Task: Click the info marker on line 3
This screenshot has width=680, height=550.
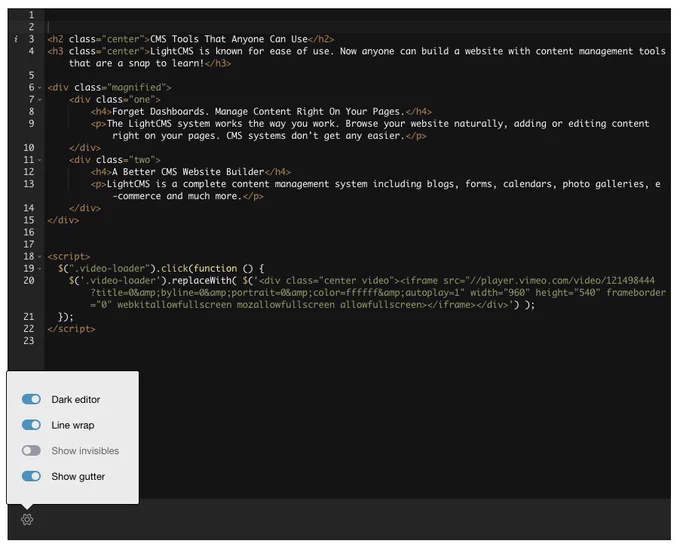Action: pos(16,39)
